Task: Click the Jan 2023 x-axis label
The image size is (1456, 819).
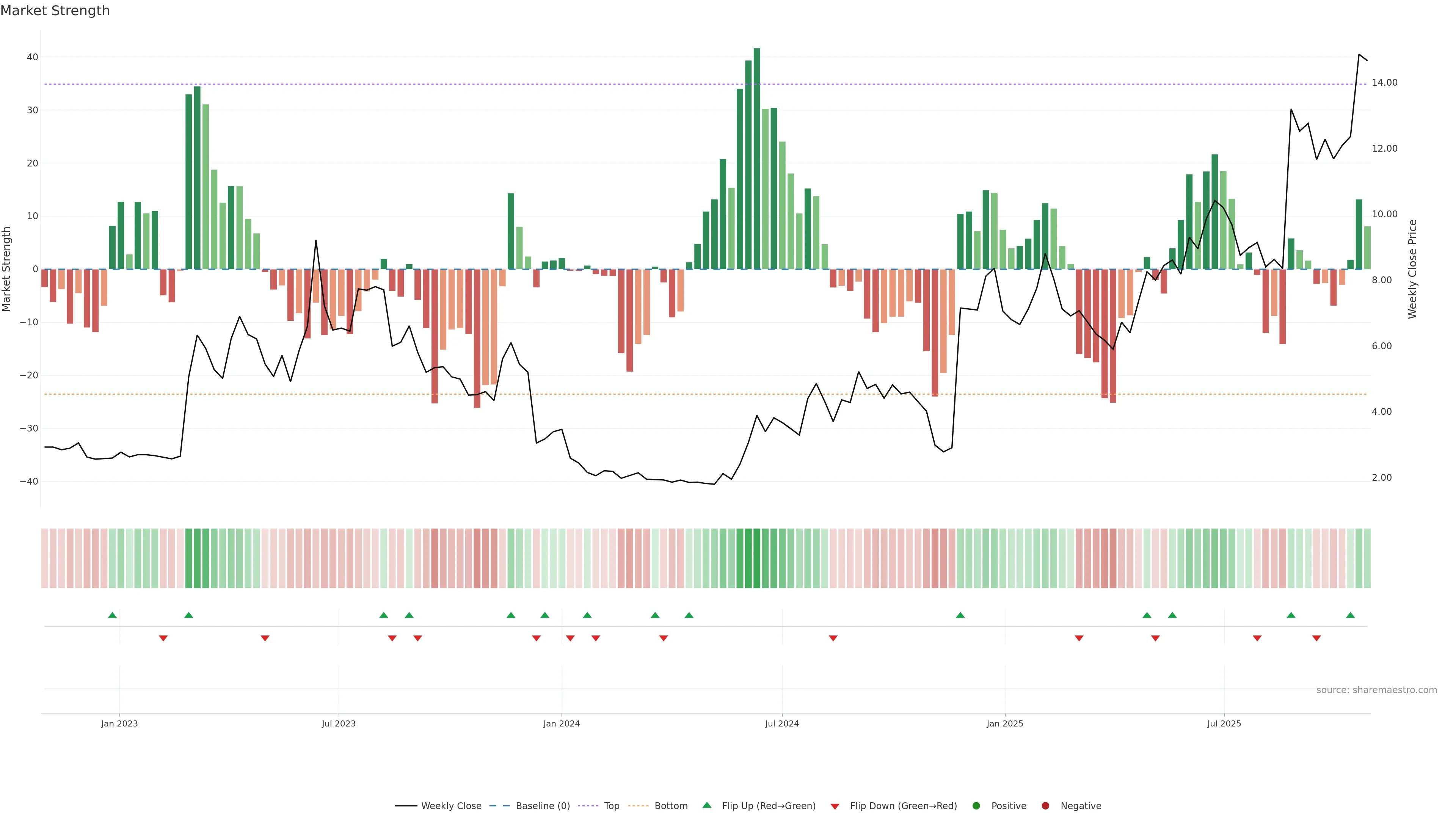Action: click(x=119, y=723)
